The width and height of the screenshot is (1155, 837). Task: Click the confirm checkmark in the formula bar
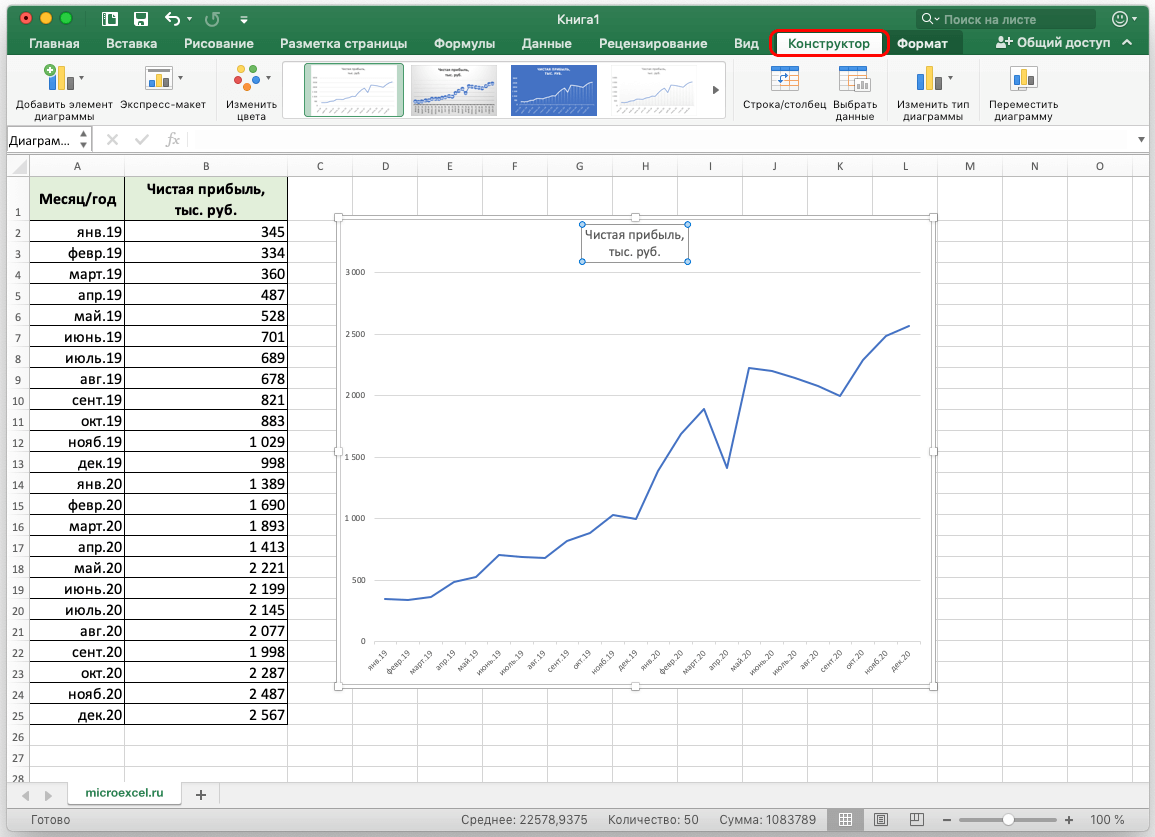pyautogui.click(x=142, y=139)
